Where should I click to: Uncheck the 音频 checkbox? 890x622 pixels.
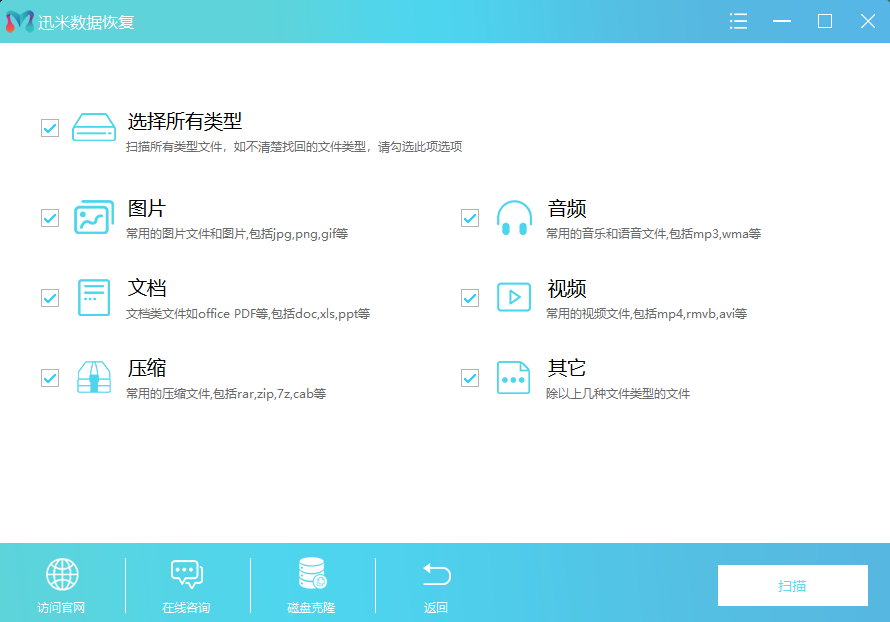[x=469, y=216]
